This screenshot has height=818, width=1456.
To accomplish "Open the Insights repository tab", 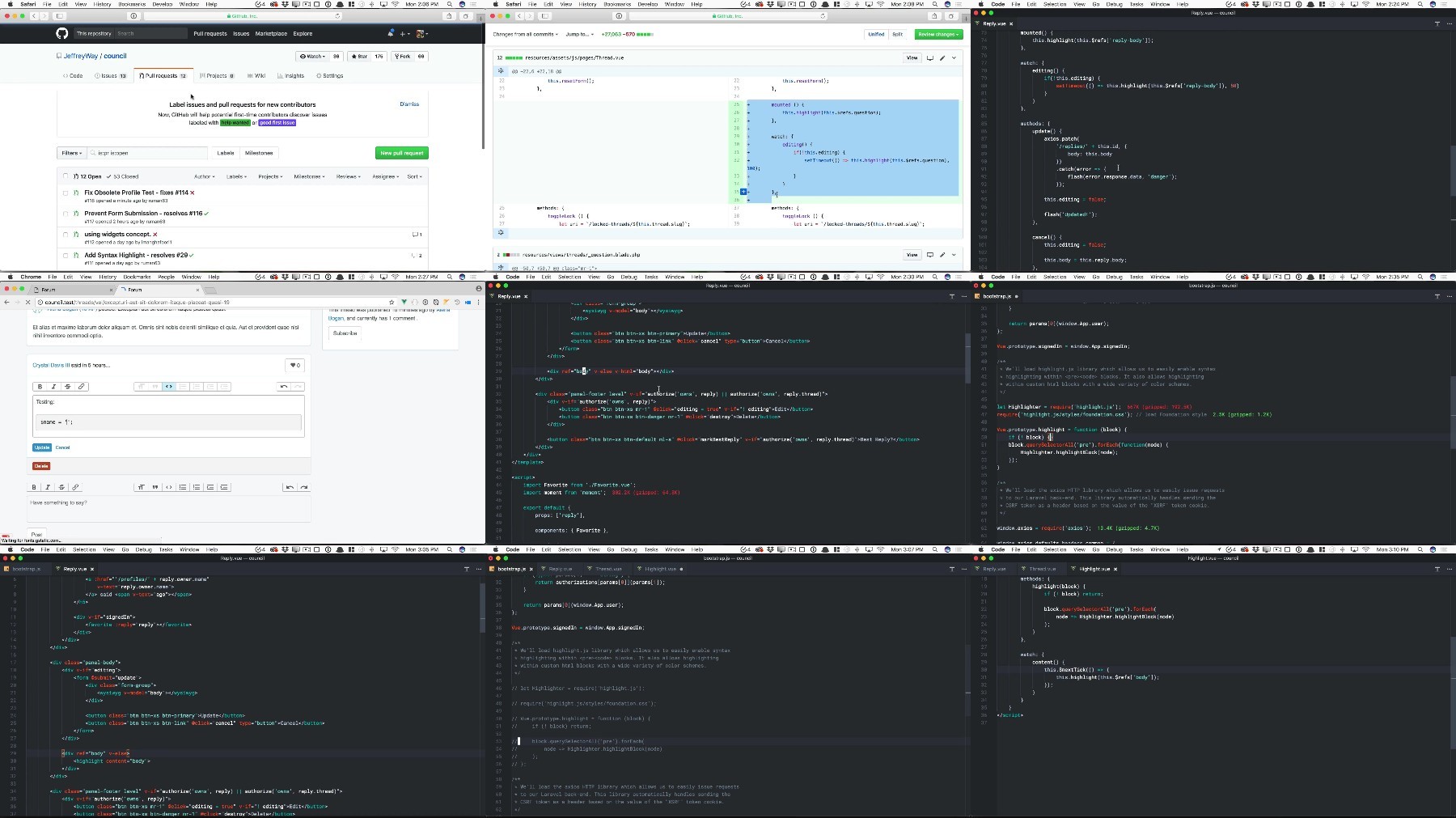I will click(291, 75).
